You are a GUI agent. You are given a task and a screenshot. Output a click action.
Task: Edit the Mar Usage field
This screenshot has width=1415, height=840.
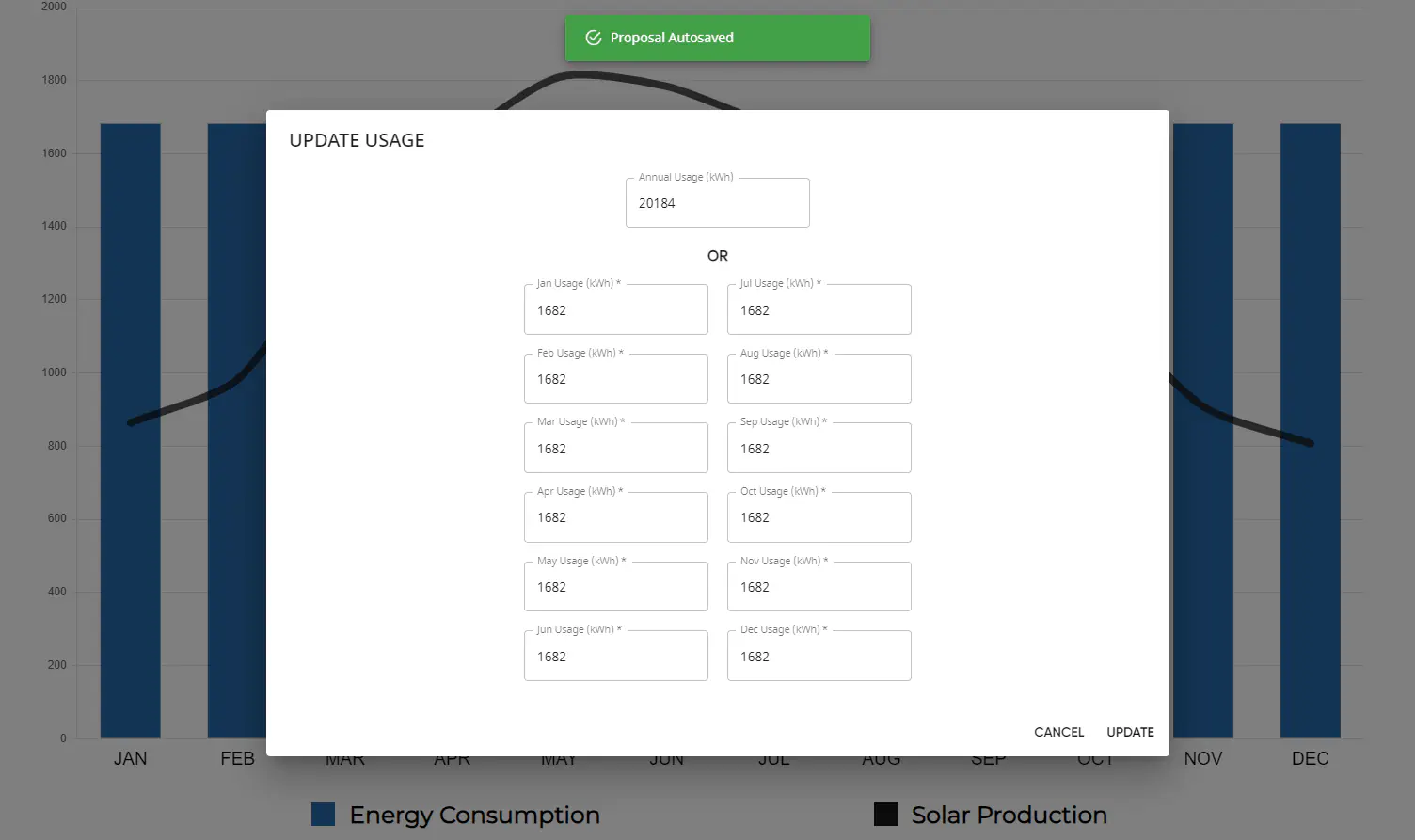pos(615,448)
